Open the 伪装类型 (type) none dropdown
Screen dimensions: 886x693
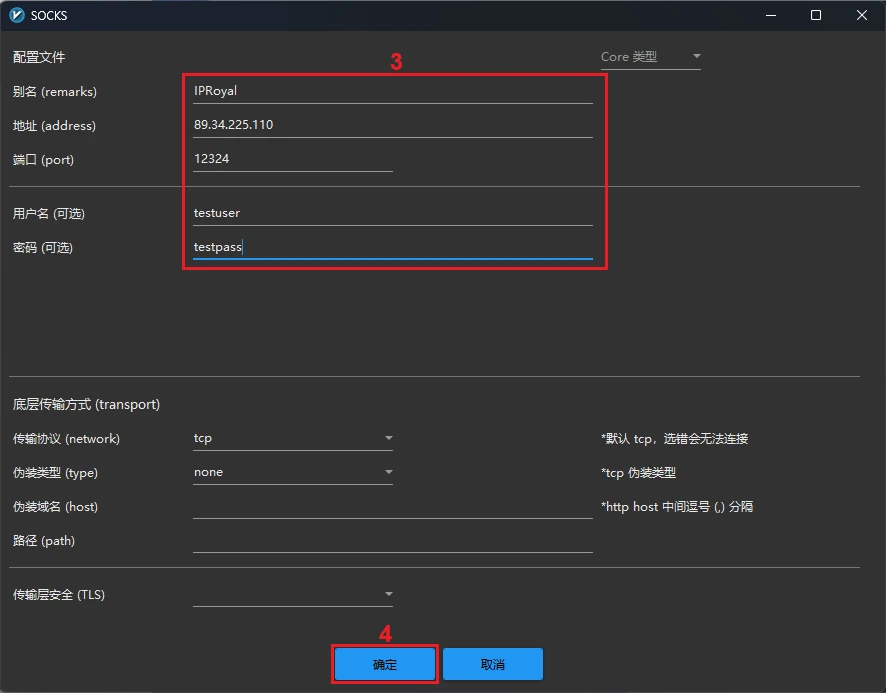[x=292, y=472]
